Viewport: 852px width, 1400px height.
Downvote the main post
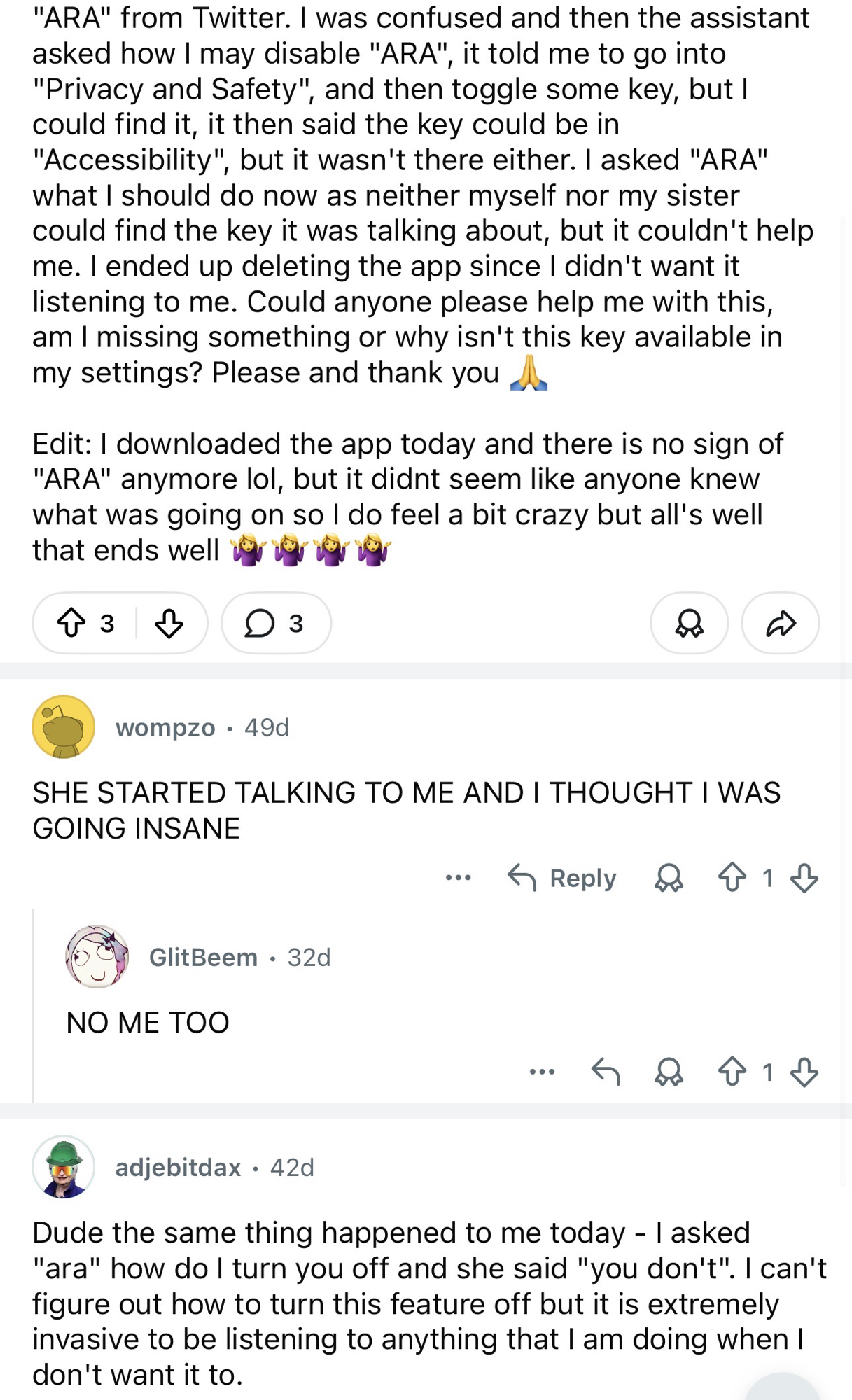(169, 623)
